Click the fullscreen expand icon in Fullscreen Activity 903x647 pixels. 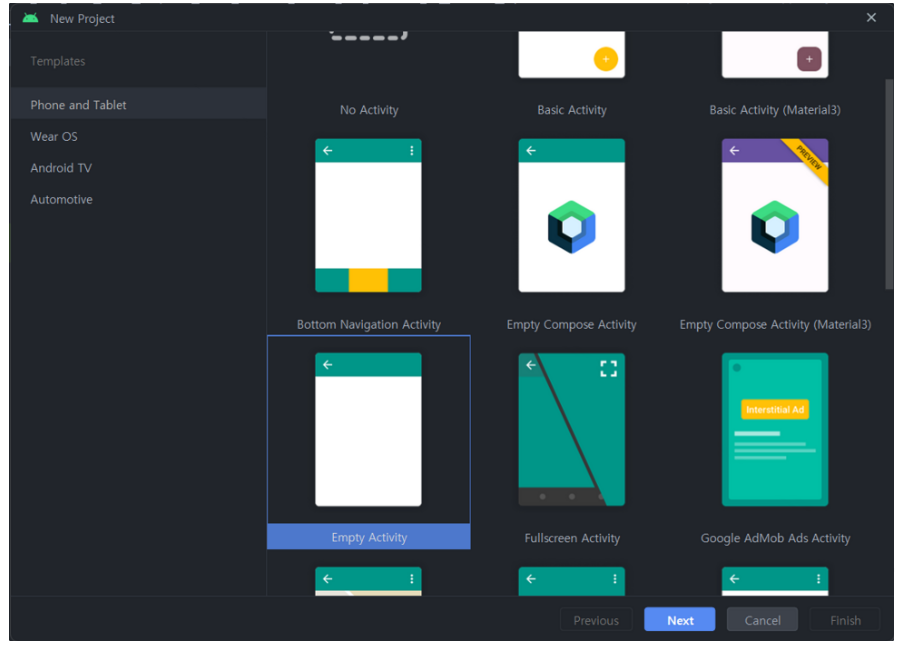click(608, 369)
